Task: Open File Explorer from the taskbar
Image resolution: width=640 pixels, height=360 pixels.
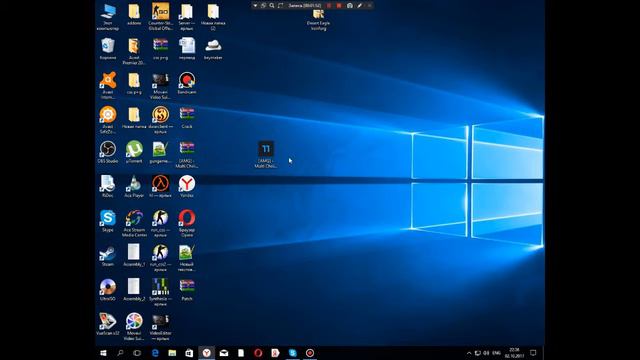Action: [x=172, y=353]
